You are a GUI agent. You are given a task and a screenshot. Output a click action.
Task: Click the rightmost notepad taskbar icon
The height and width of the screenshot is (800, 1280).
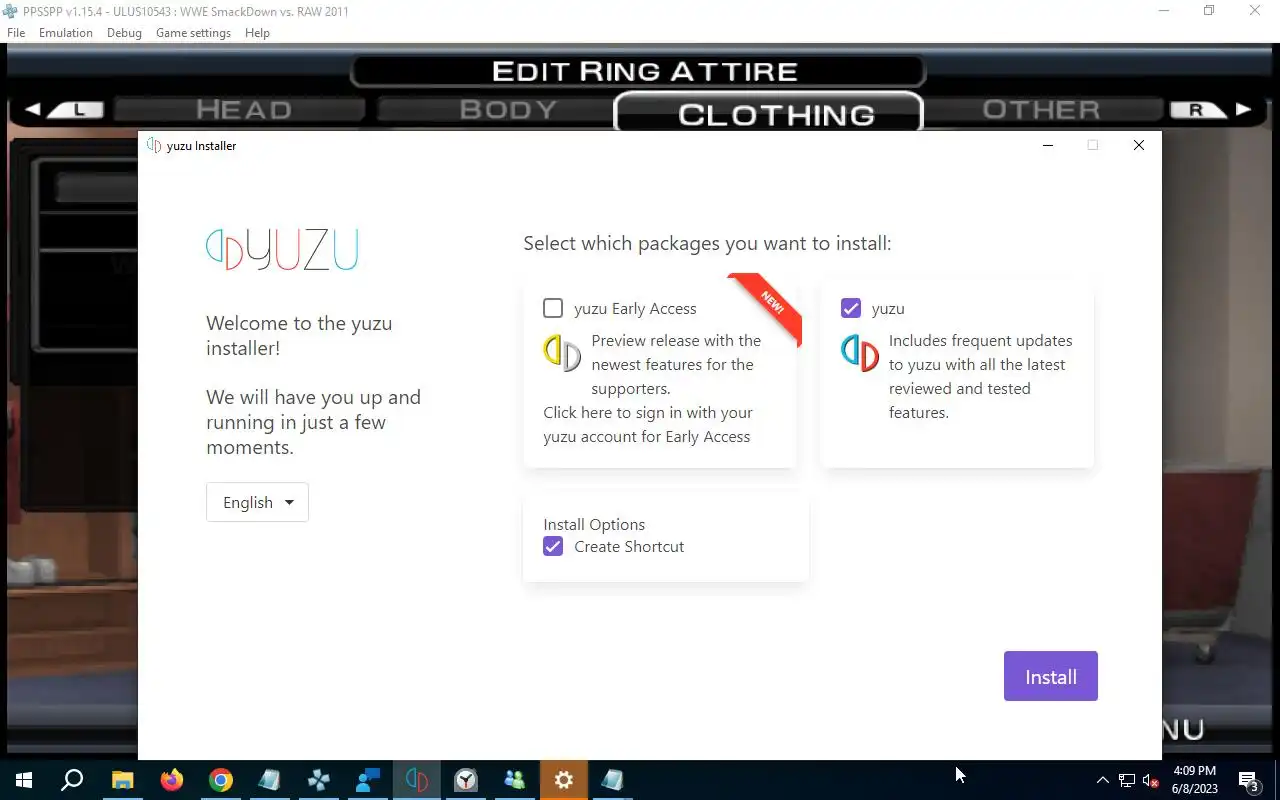[613, 780]
